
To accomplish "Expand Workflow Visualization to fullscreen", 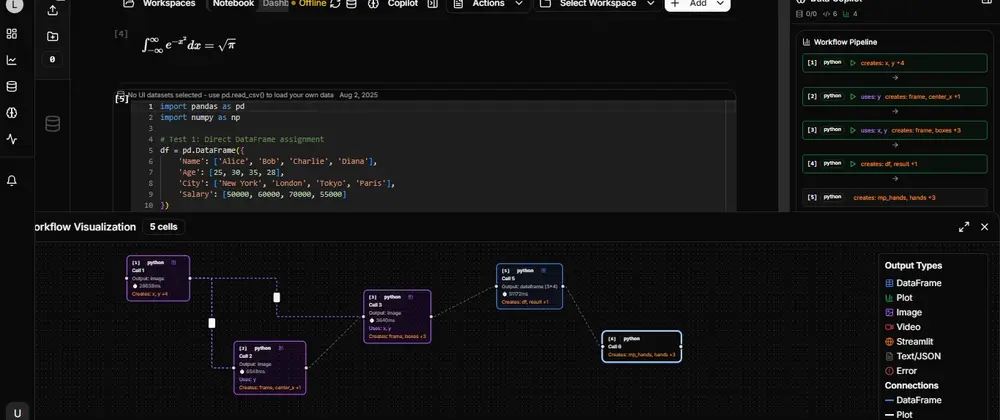I will click(964, 227).
